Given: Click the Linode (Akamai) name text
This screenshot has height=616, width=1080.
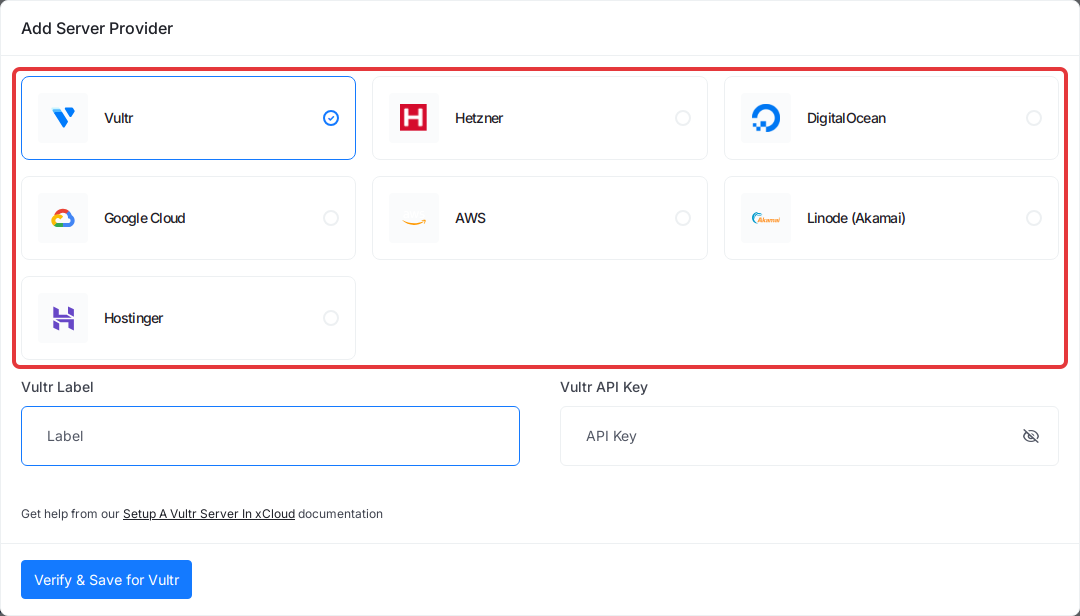Looking at the screenshot, I should [x=856, y=218].
